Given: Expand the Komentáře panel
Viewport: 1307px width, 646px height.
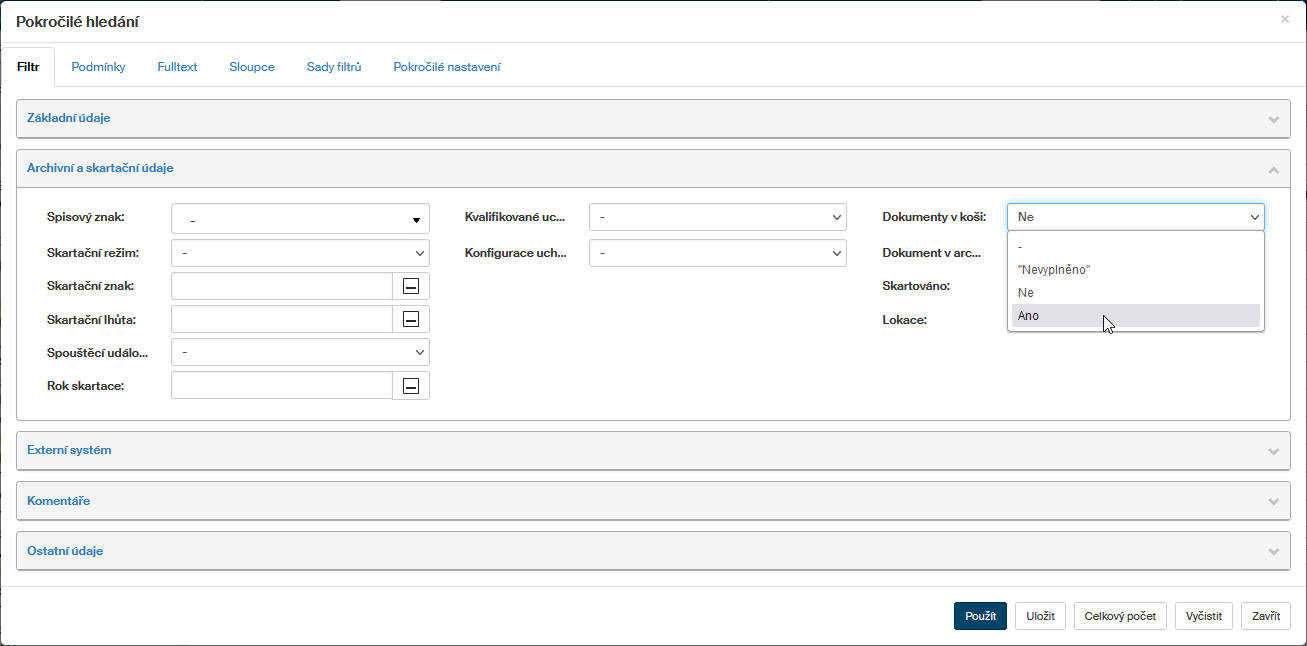Looking at the screenshot, I should click(x=1273, y=501).
